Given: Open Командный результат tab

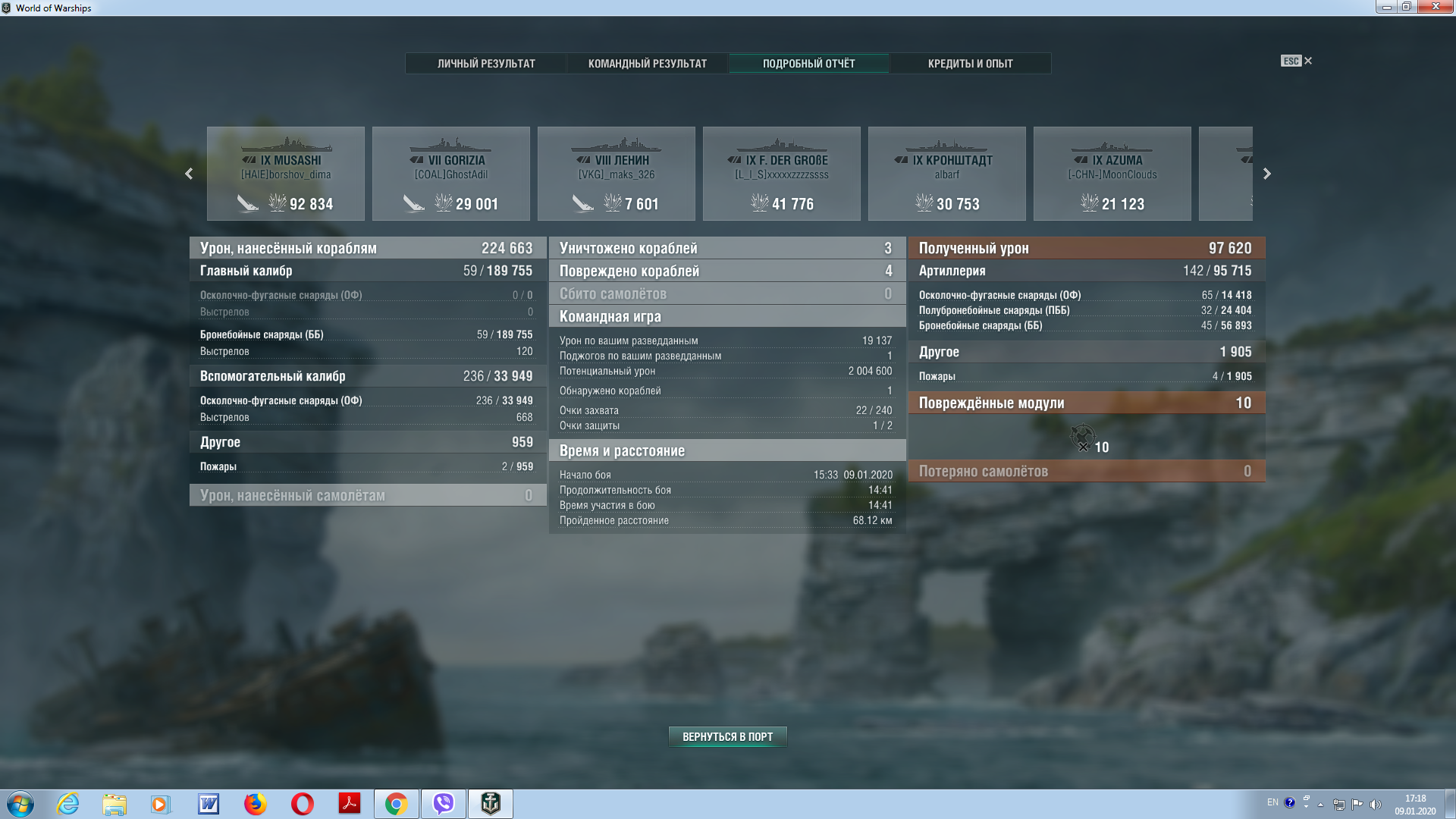Looking at the screenshot, I should tap(648, 64).
